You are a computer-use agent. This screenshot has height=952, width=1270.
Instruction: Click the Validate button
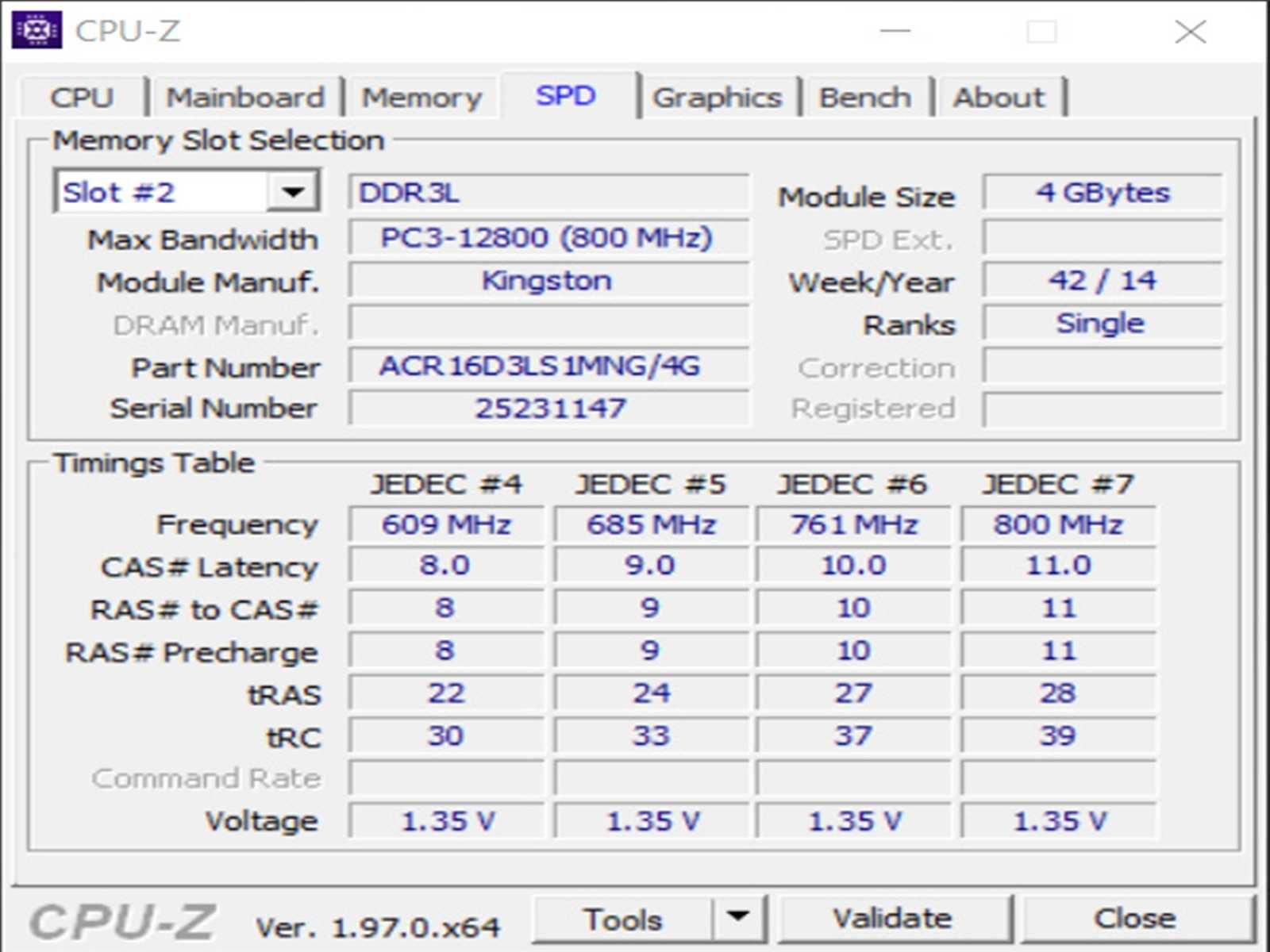[x=894, y=918]
